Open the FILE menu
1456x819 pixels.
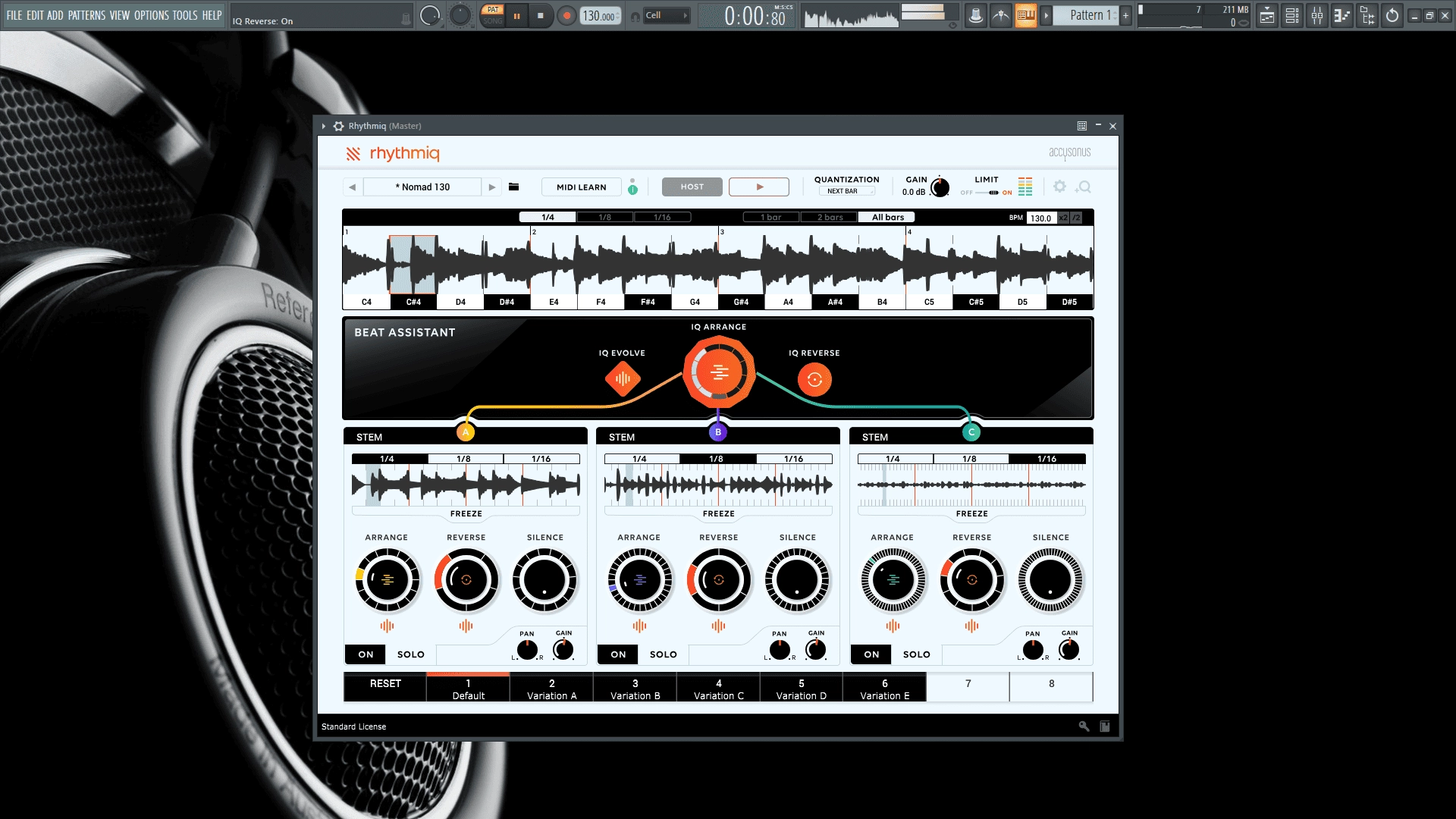(14, 15)
